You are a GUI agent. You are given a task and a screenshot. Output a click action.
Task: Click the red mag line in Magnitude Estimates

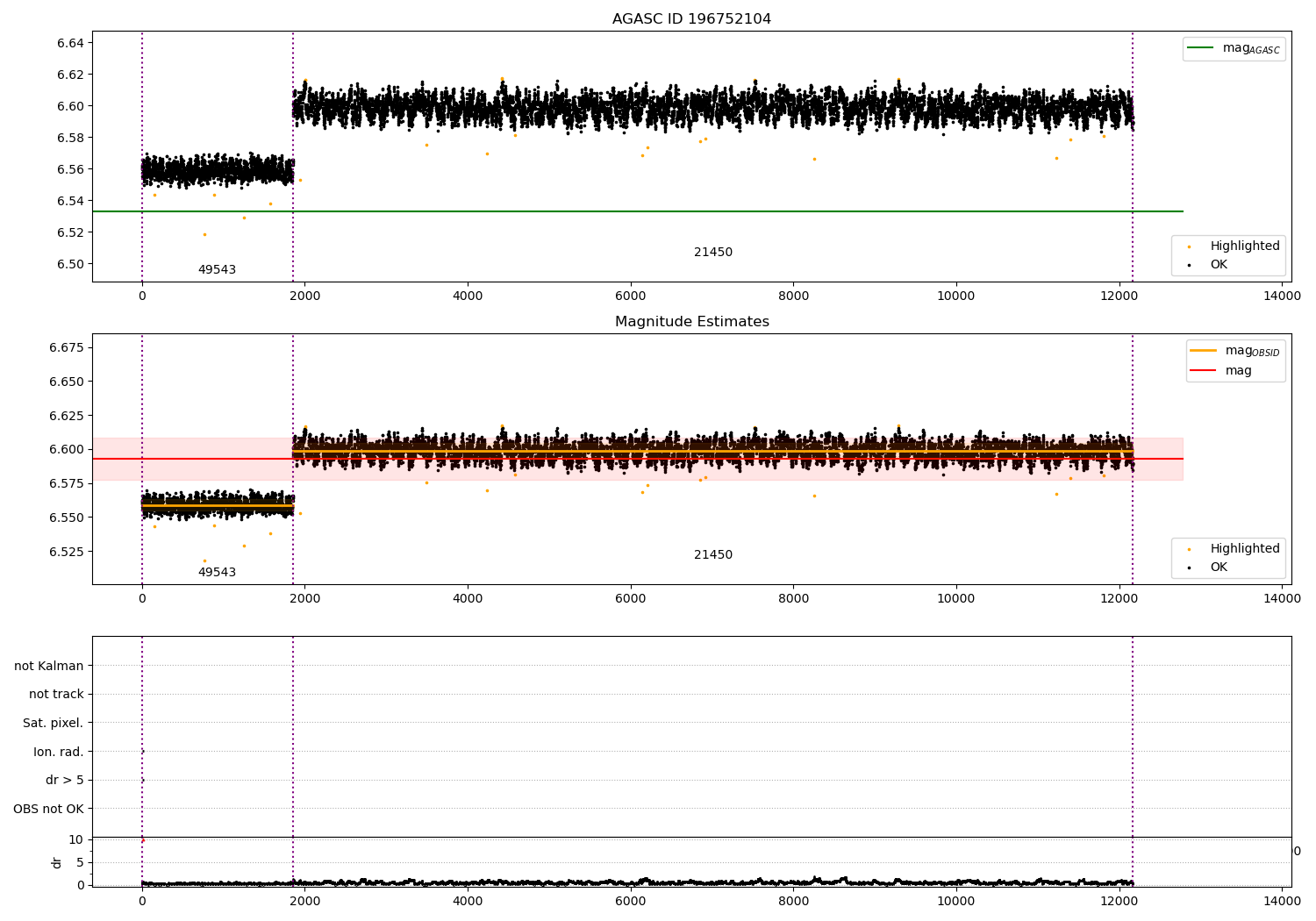pos(638,459)
